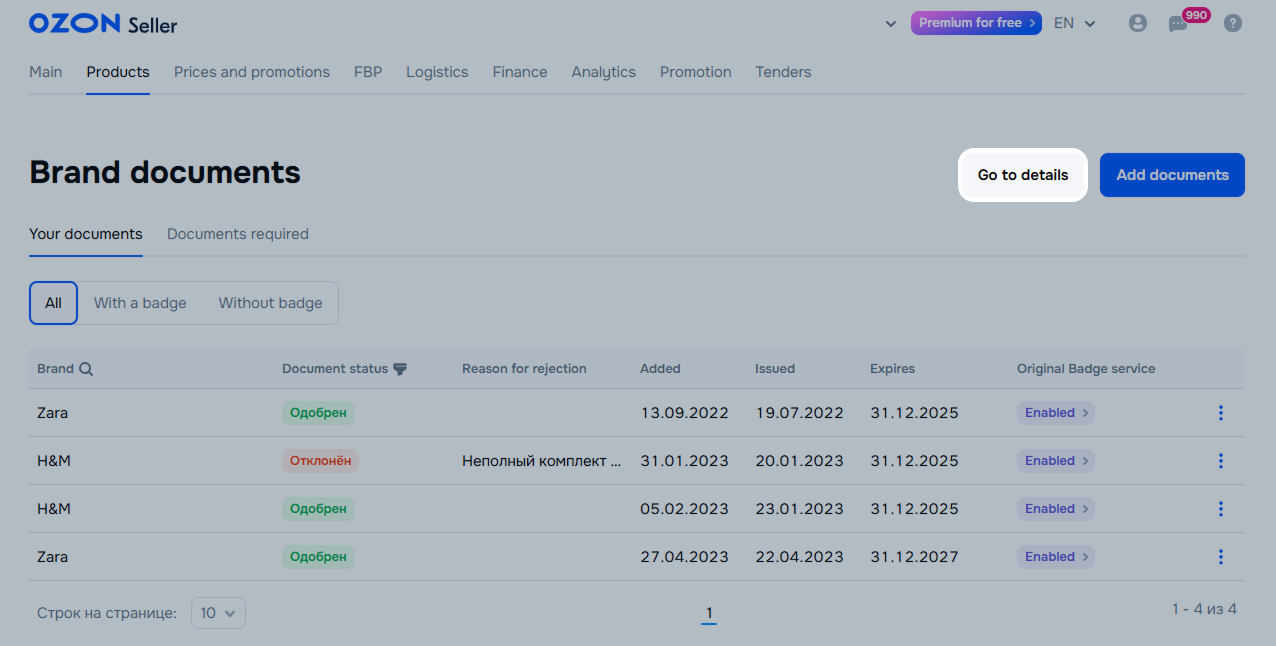
Task: Click the issued date 23.01.2023
Action: (799, 509)
